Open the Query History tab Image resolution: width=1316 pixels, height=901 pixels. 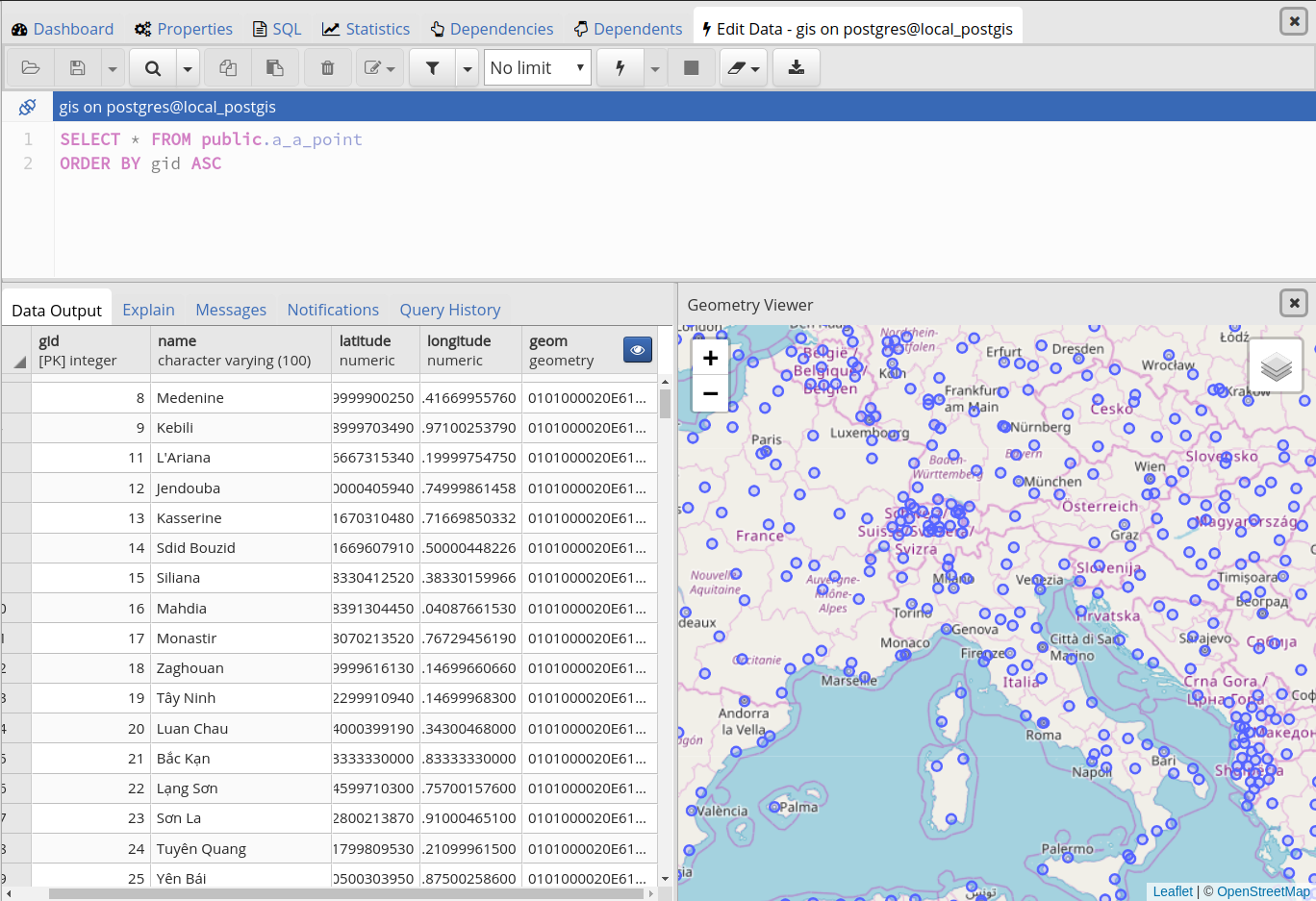pos(450,310)
